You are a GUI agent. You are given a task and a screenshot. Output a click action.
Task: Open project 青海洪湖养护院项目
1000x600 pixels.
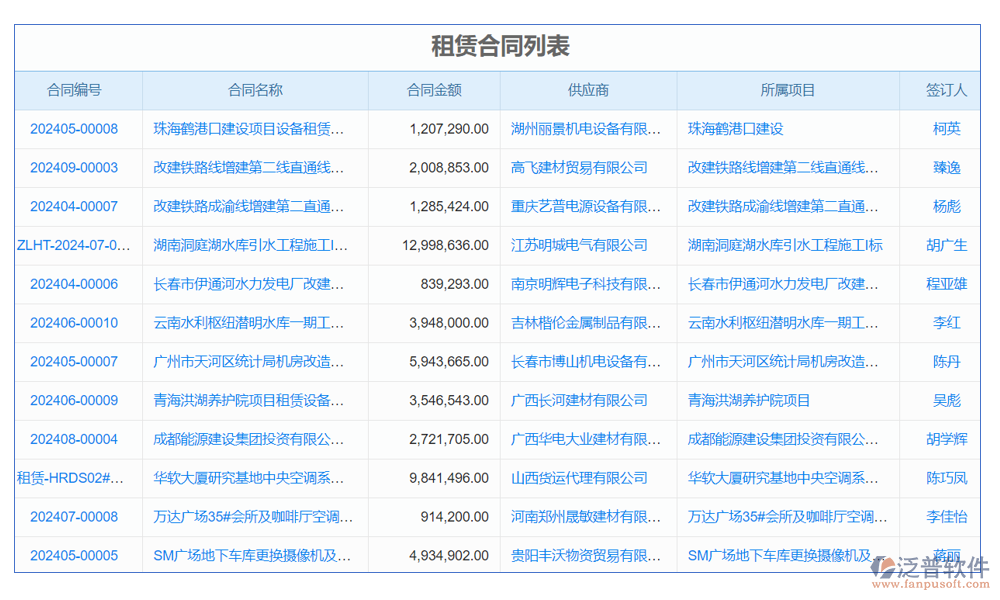coord(749,400)
